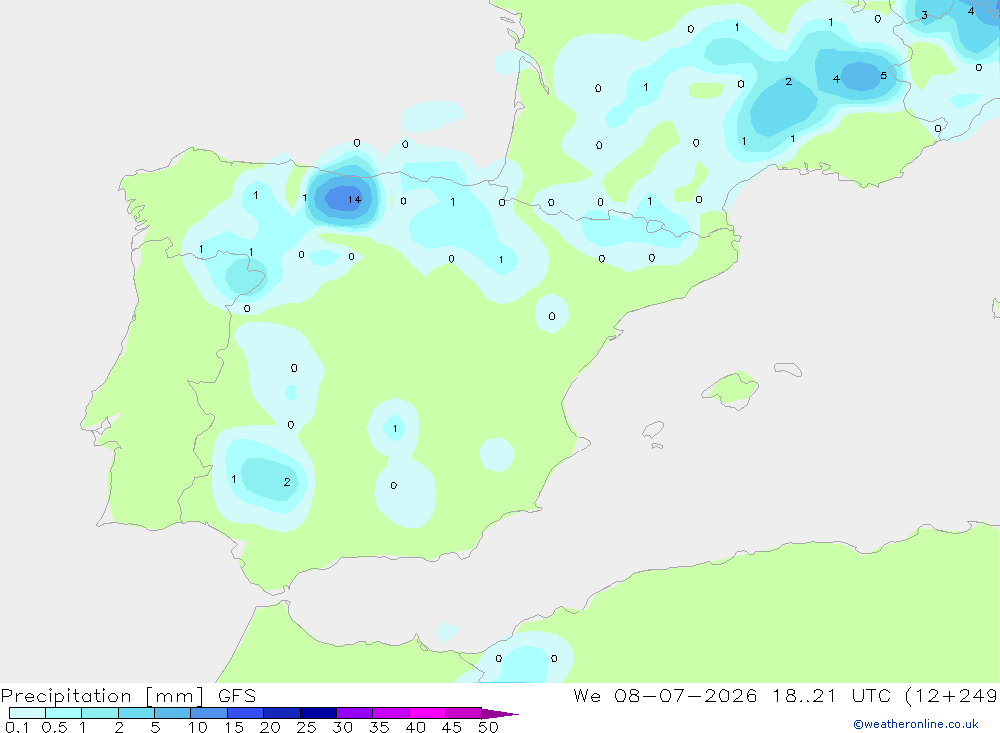
Task: Click the '5' precipitation value over southern France
Action: point(883,76)
